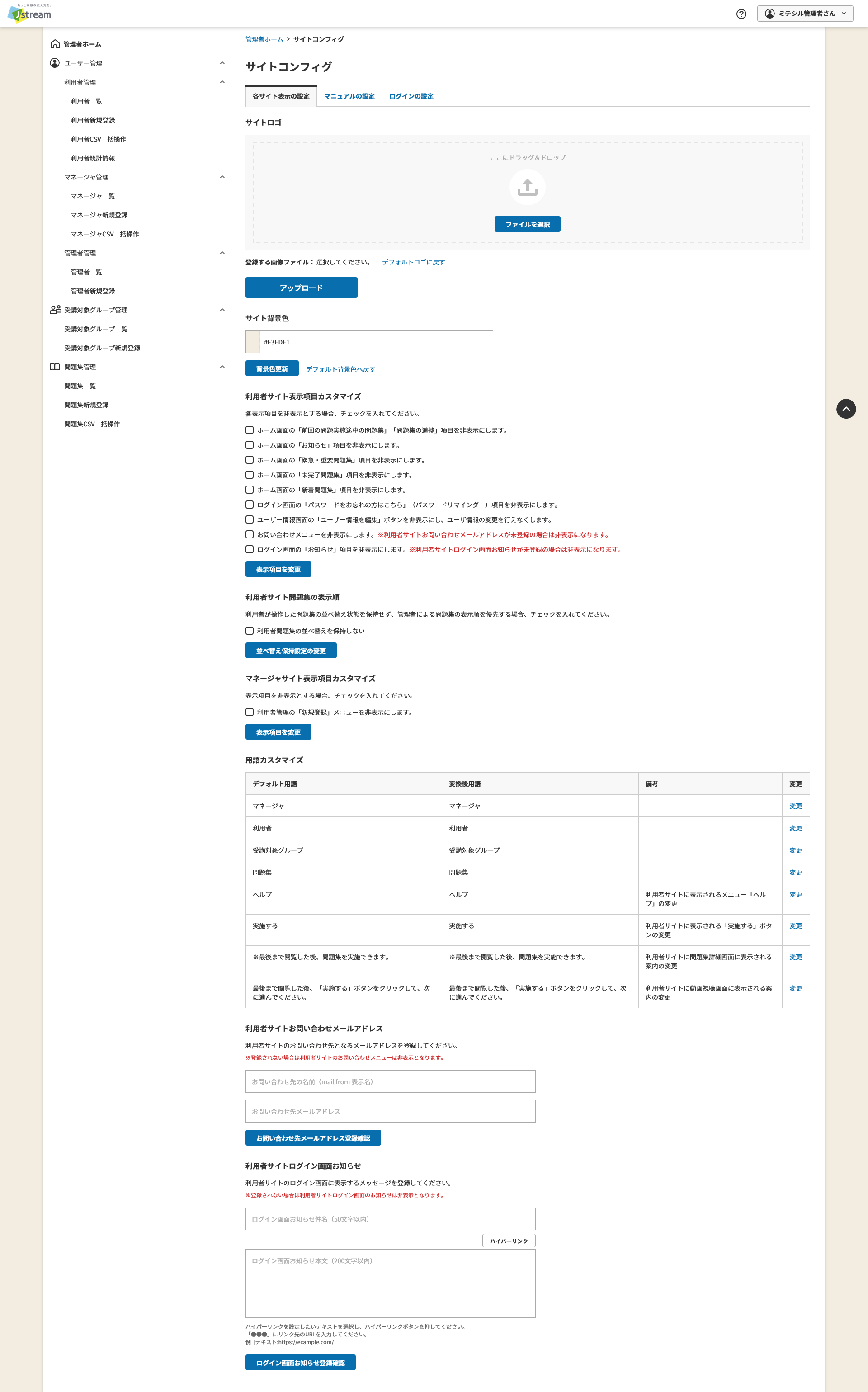Collapse the ユーザー管理 section chevron
The width and height of the screenshot is (868, 1392).
(x=222, y=63)
